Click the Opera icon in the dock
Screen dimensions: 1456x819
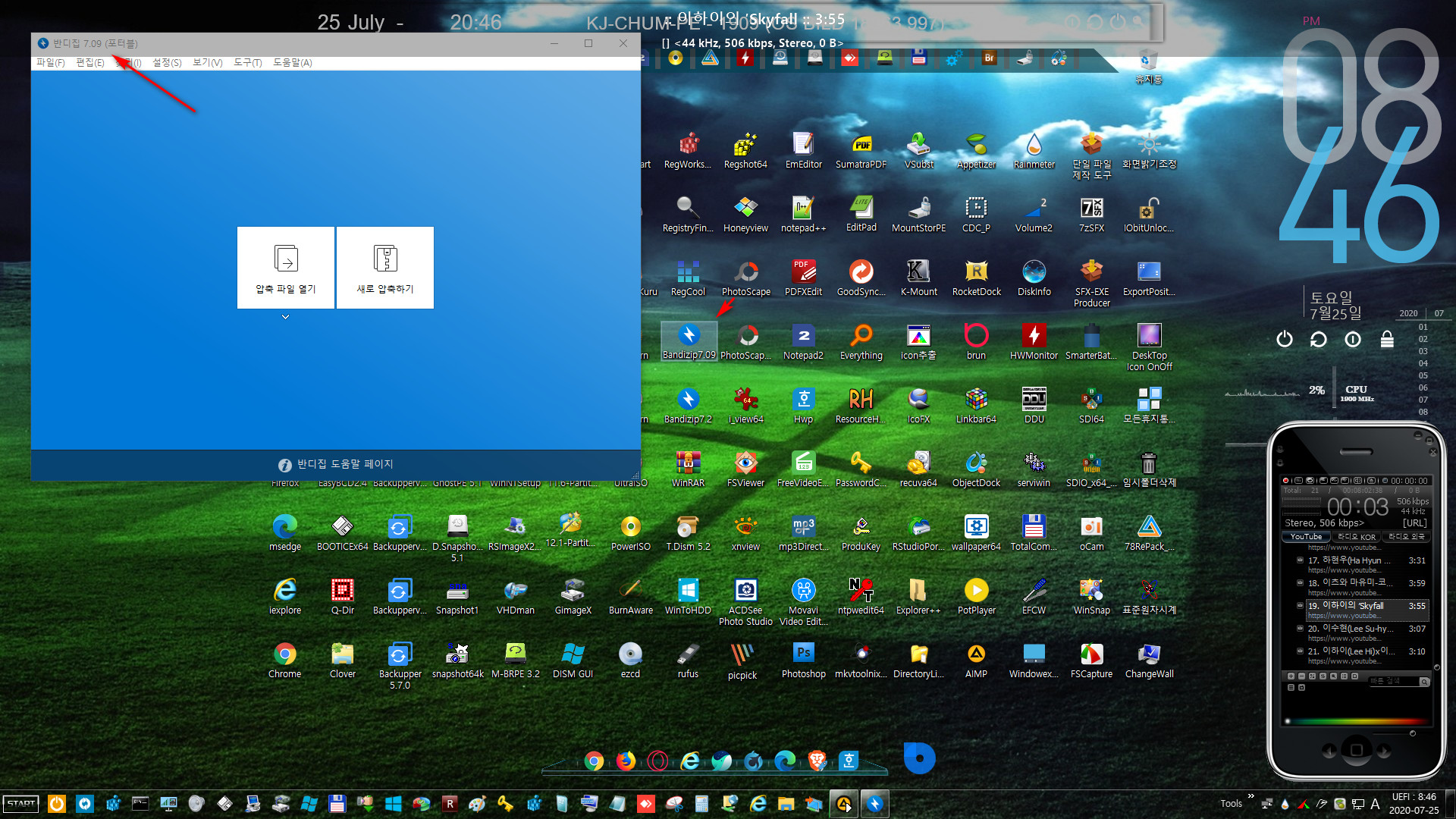click(657, 761)
